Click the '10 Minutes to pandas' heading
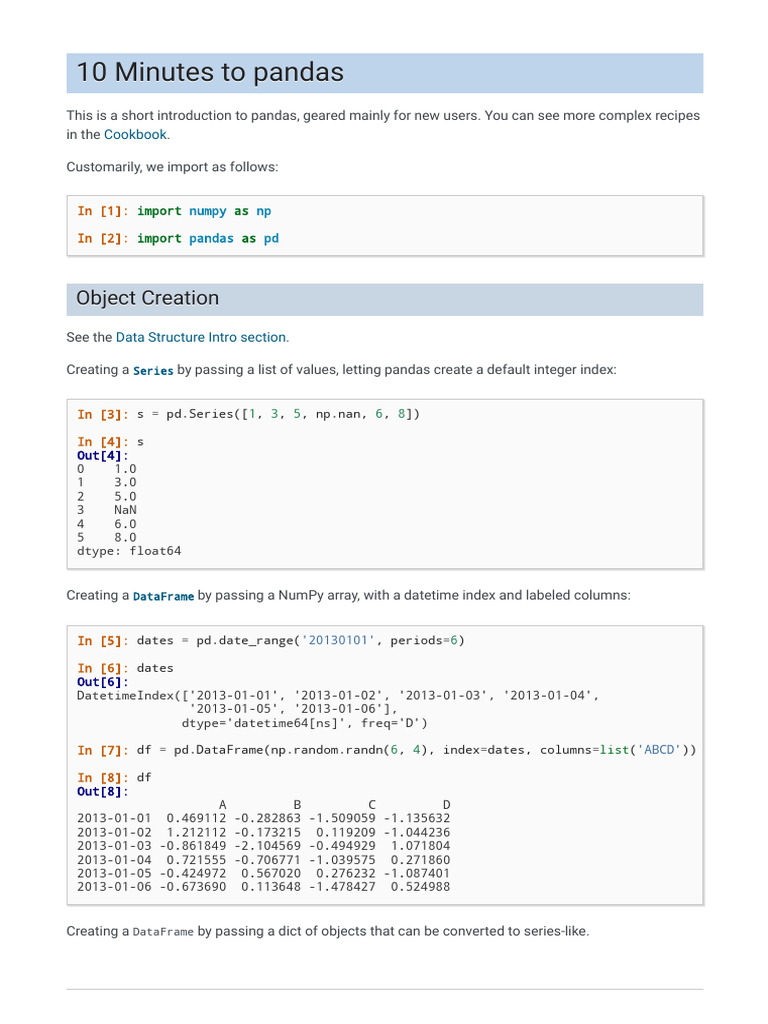Image resolution: width=768 pixels, height=1024 pixels. tap(210, 73)
